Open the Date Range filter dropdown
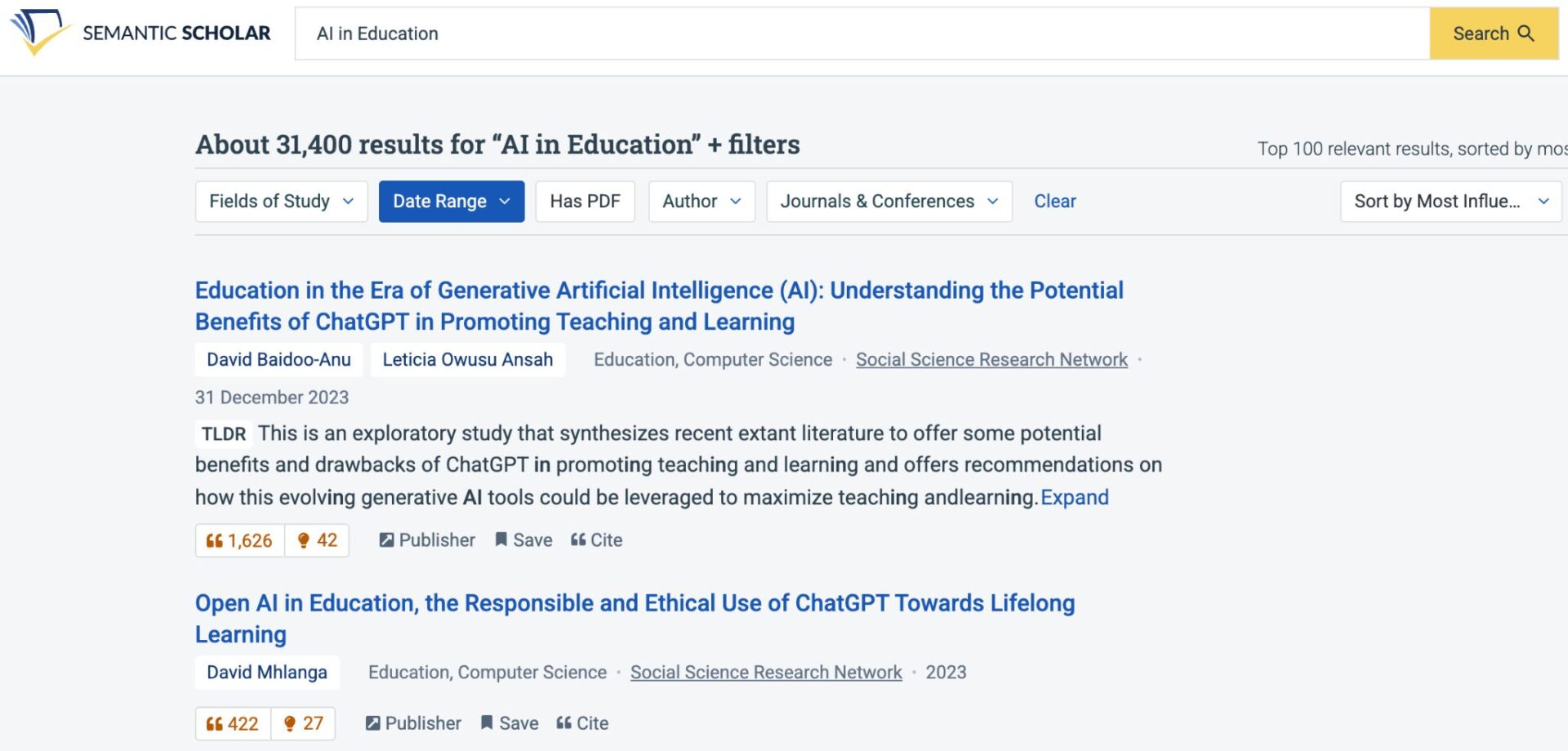The image size is (1568, 751). coord(451,202)
